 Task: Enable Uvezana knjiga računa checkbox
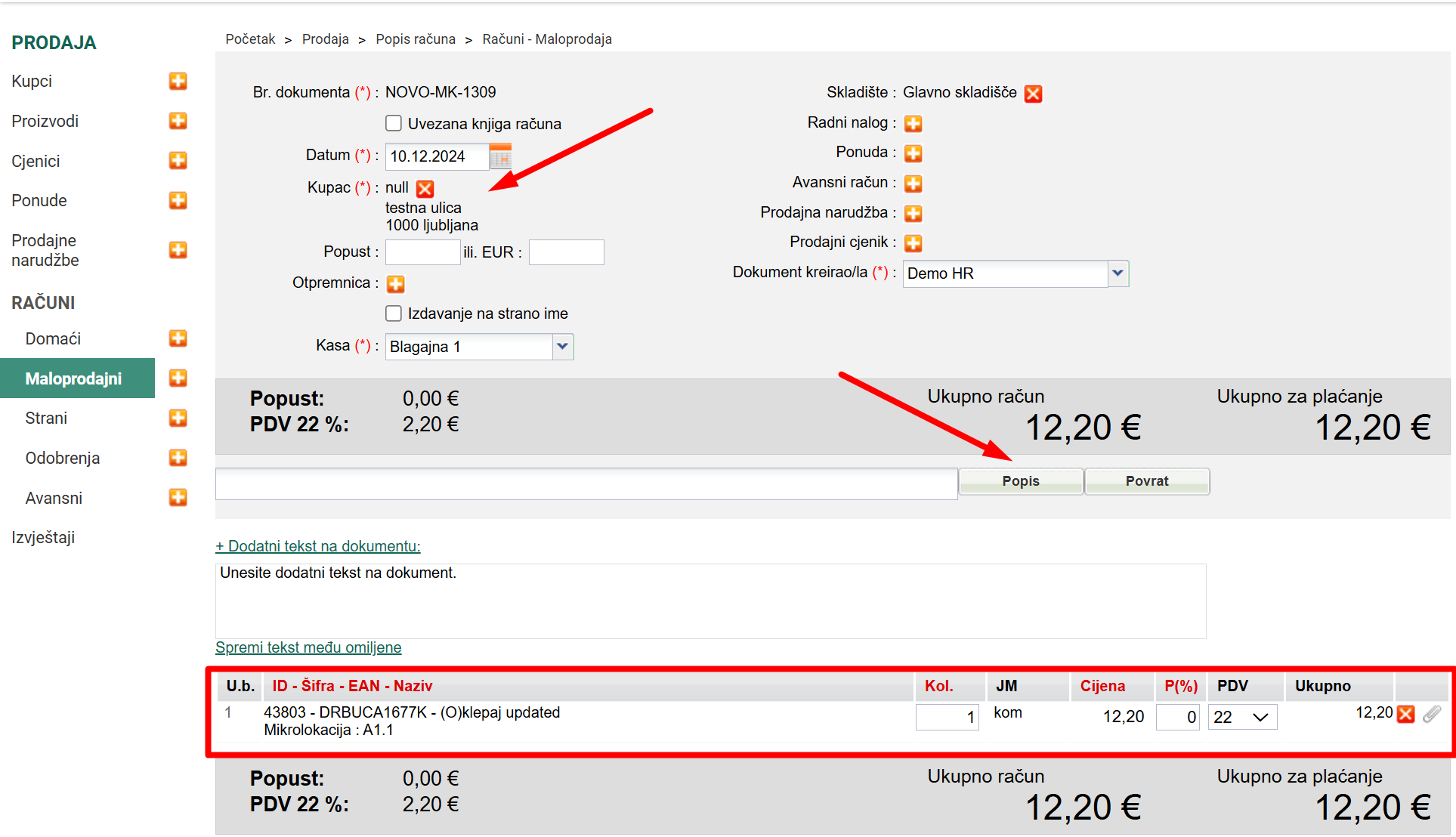pos(394,123)
